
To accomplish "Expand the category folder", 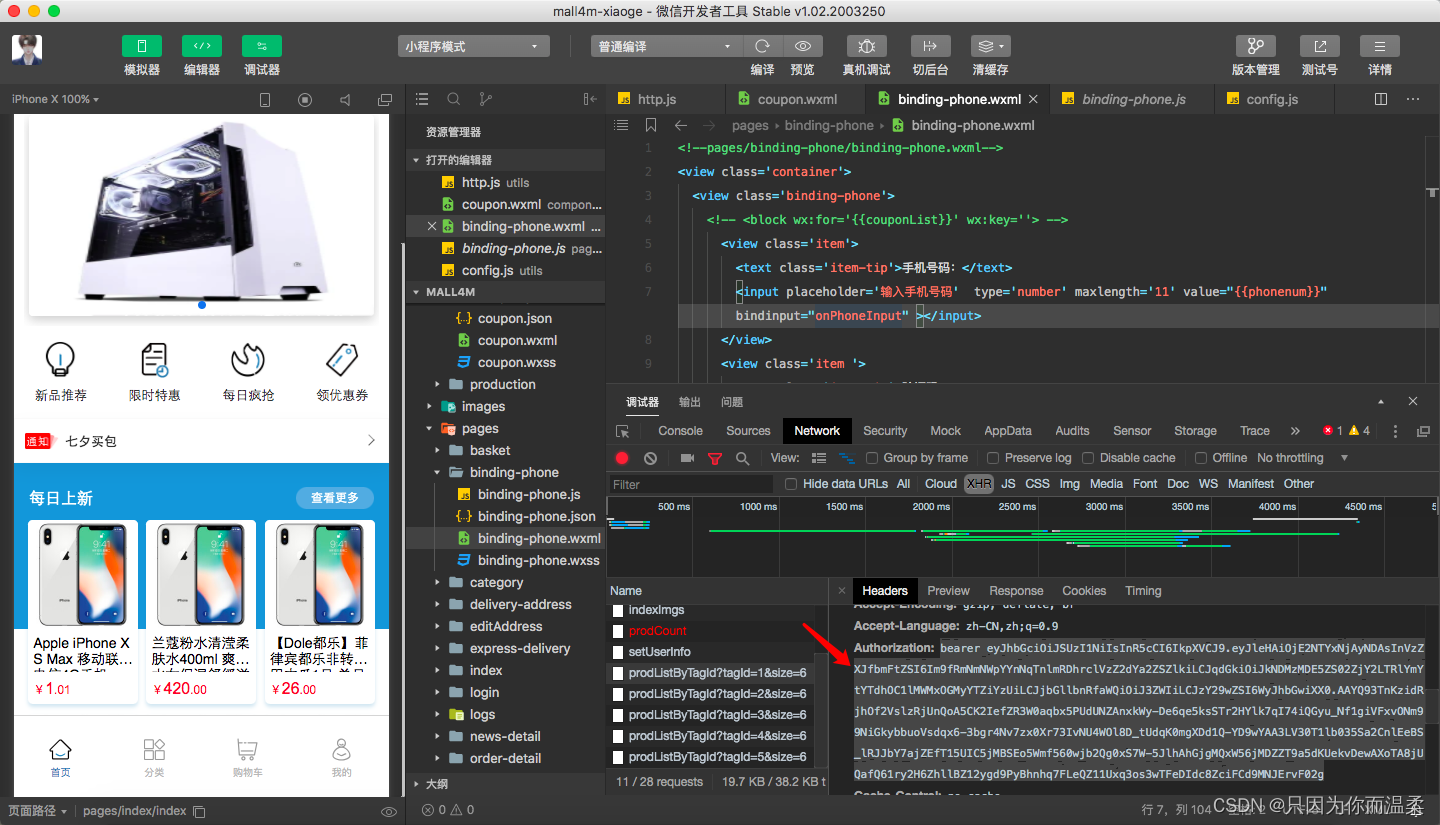I will tap(437, 583).
